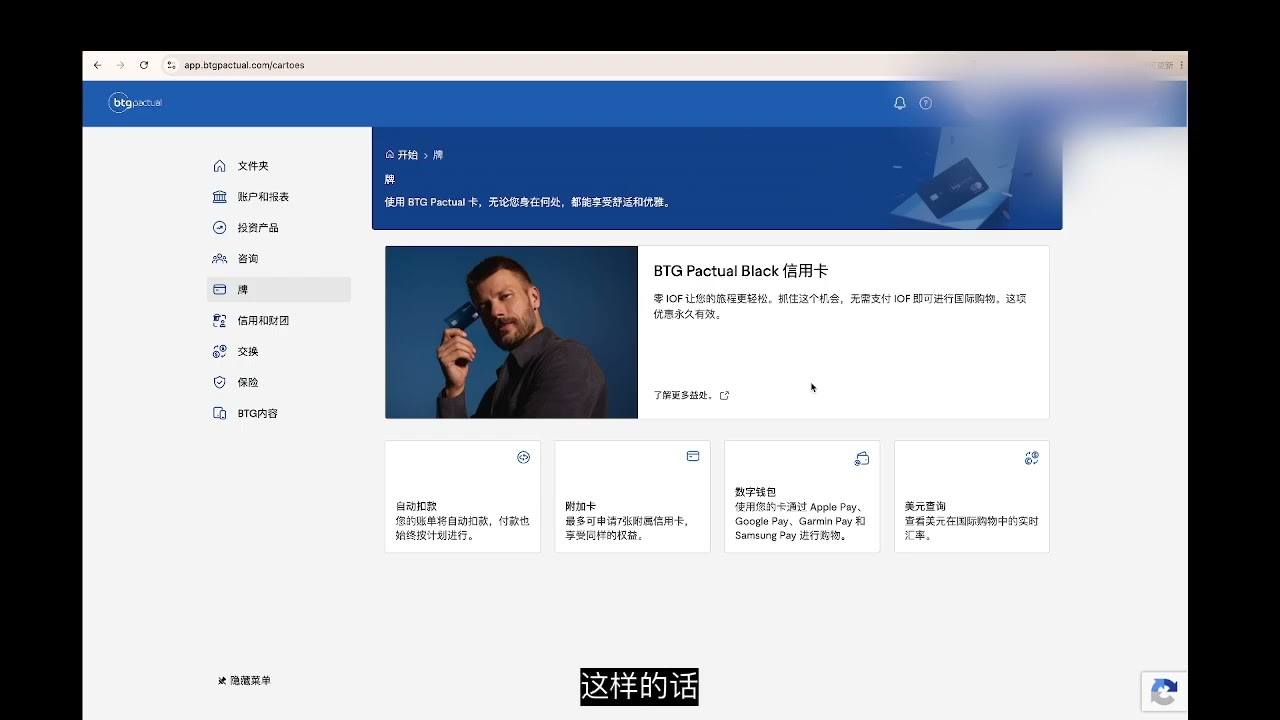Click the reCAPTCHA badge
1280x720 pixels.
tap(1164, 691)
